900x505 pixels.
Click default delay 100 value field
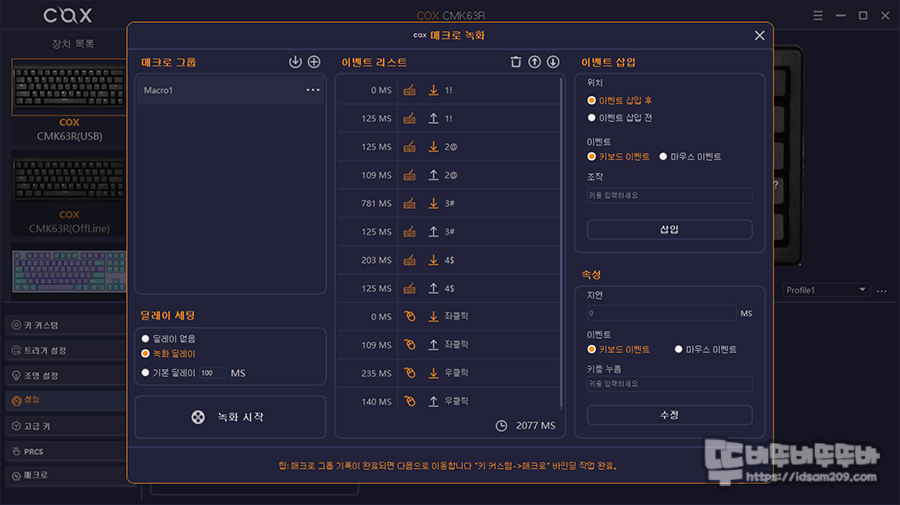point(213,373)
